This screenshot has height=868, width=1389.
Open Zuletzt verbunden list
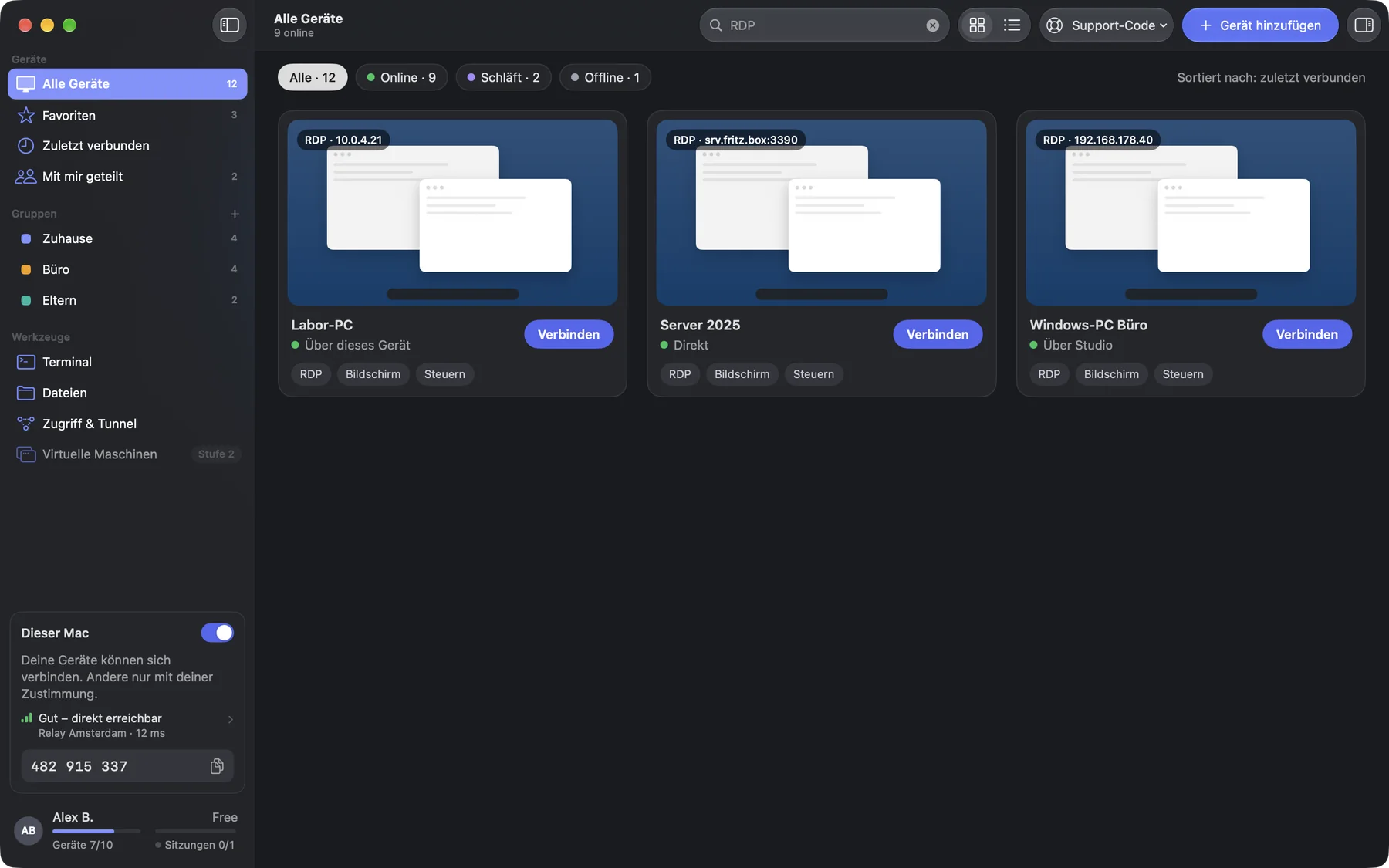[x=127, y=146]
